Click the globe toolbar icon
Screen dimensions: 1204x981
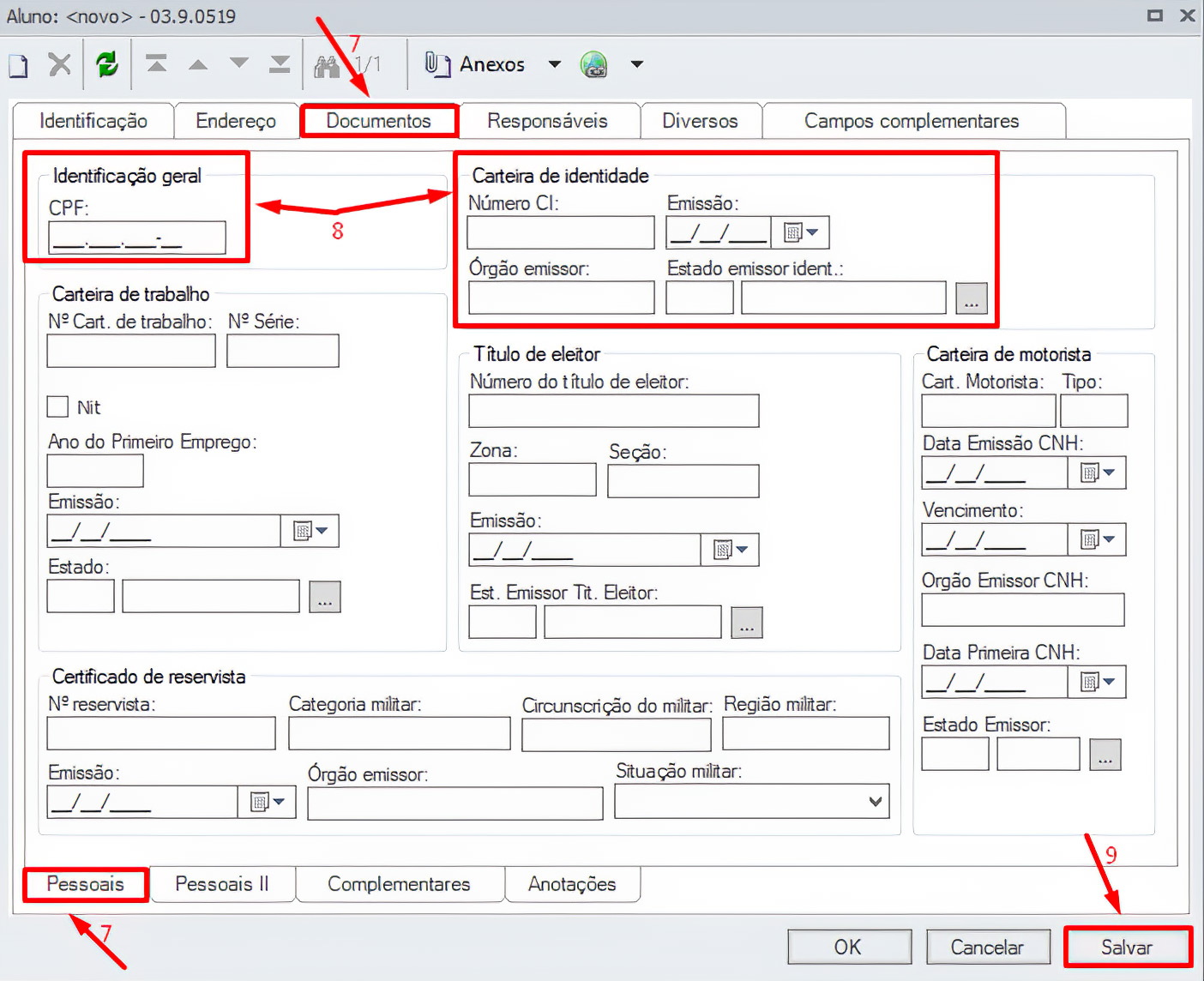coord(593,64)
